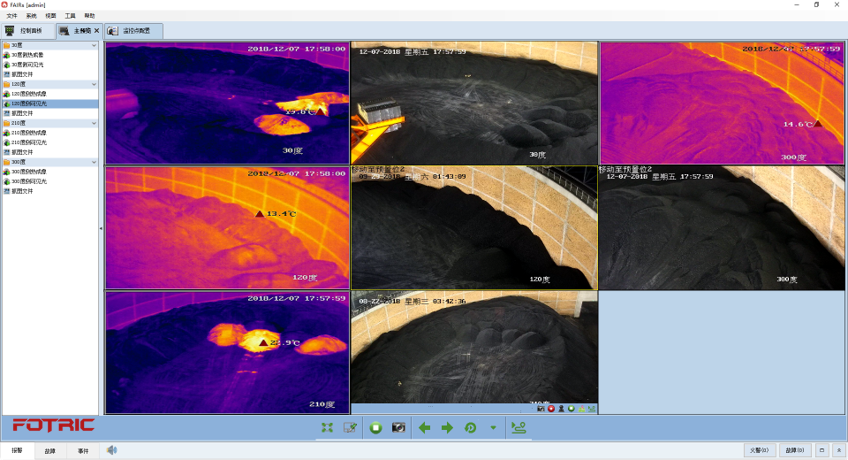Open 原图文件 under the 210度 group
848x460 pixels.
point(50,152)
